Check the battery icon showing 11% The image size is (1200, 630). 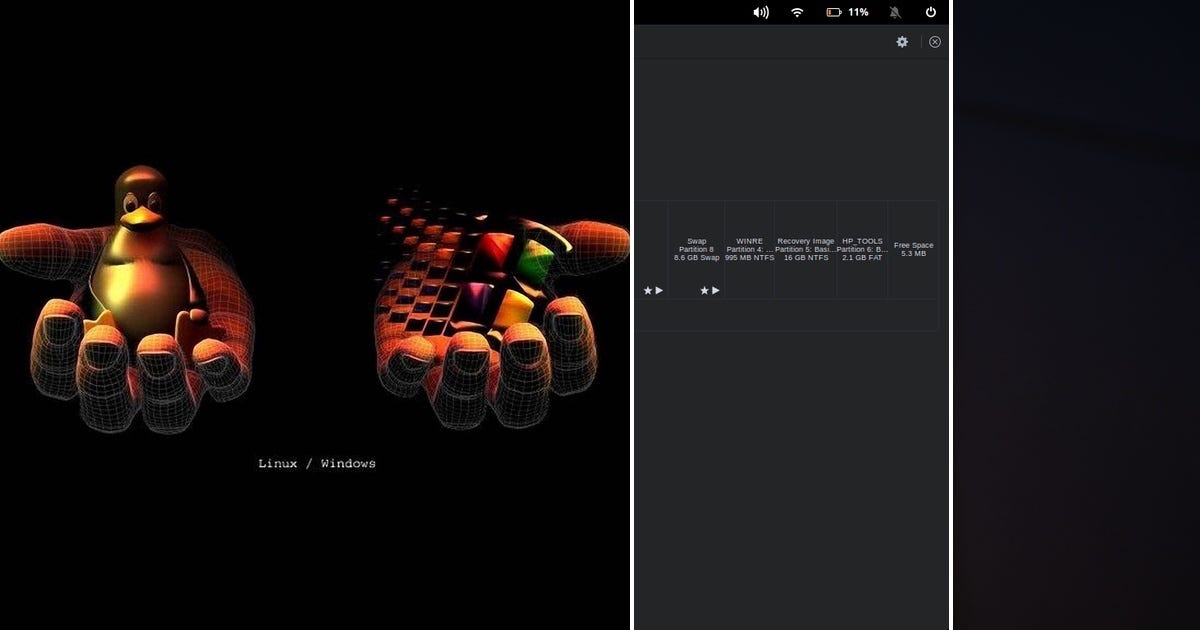pos(832,12)
